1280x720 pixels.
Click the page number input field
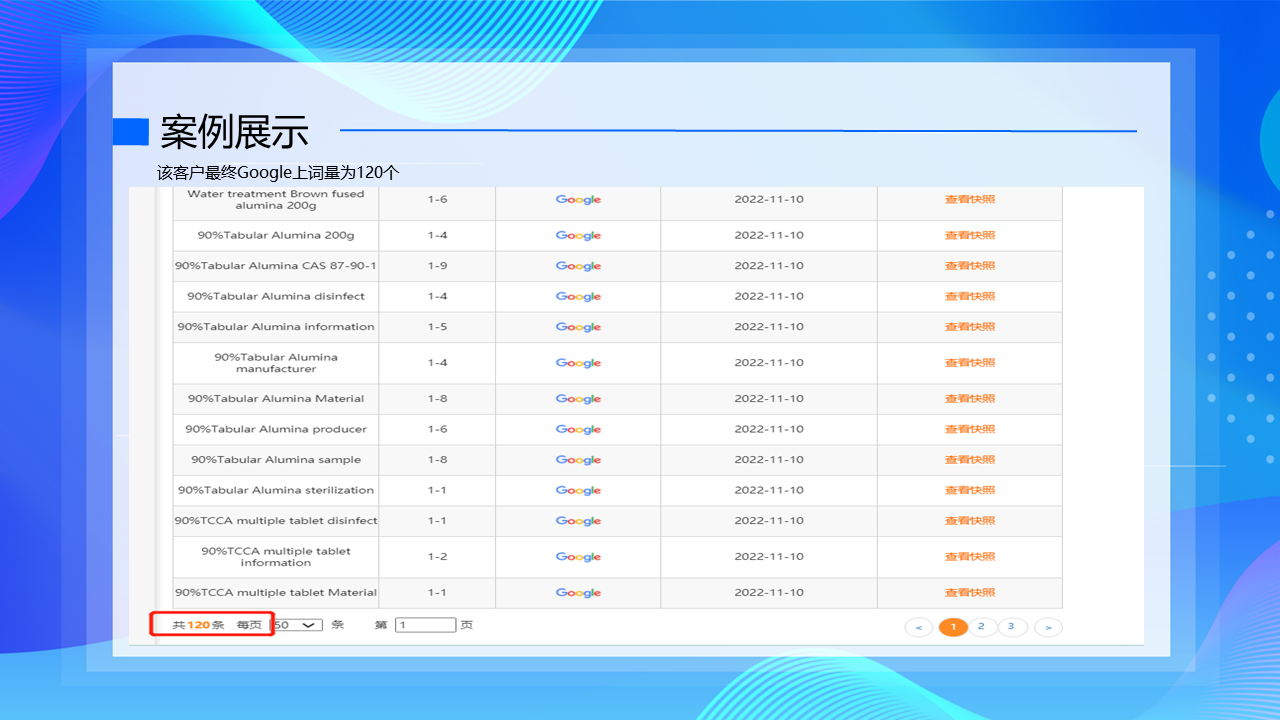click(426, 625)
